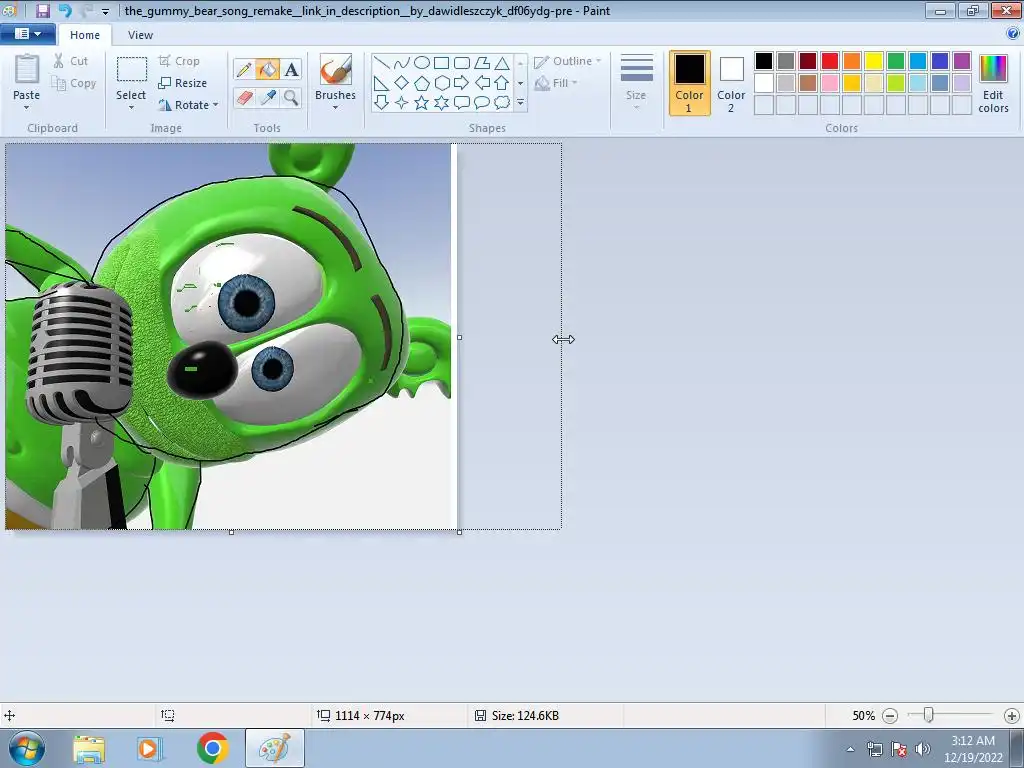Choose the Rectangle shape

441,63
